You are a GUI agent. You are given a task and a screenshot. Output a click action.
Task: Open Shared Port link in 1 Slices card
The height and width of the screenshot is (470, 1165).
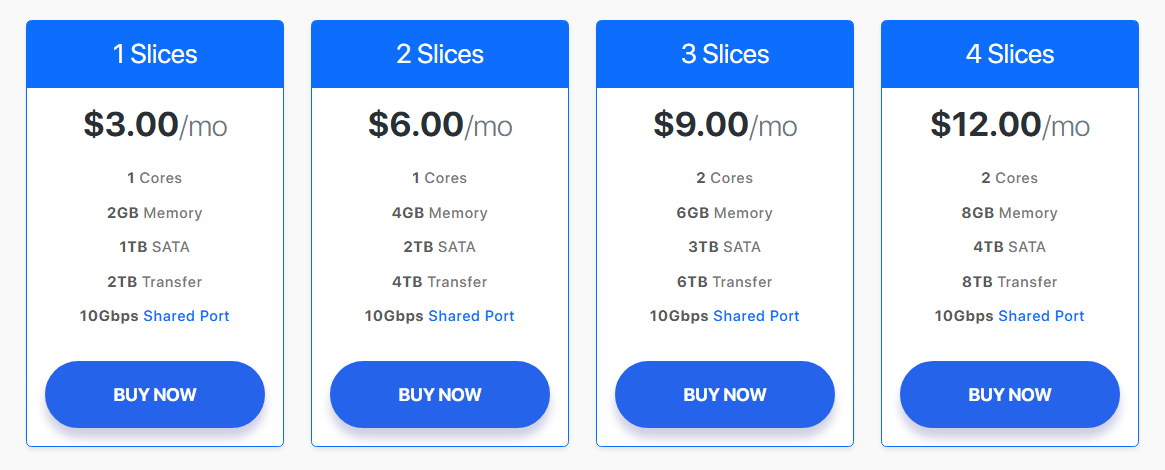click(186, 316)
